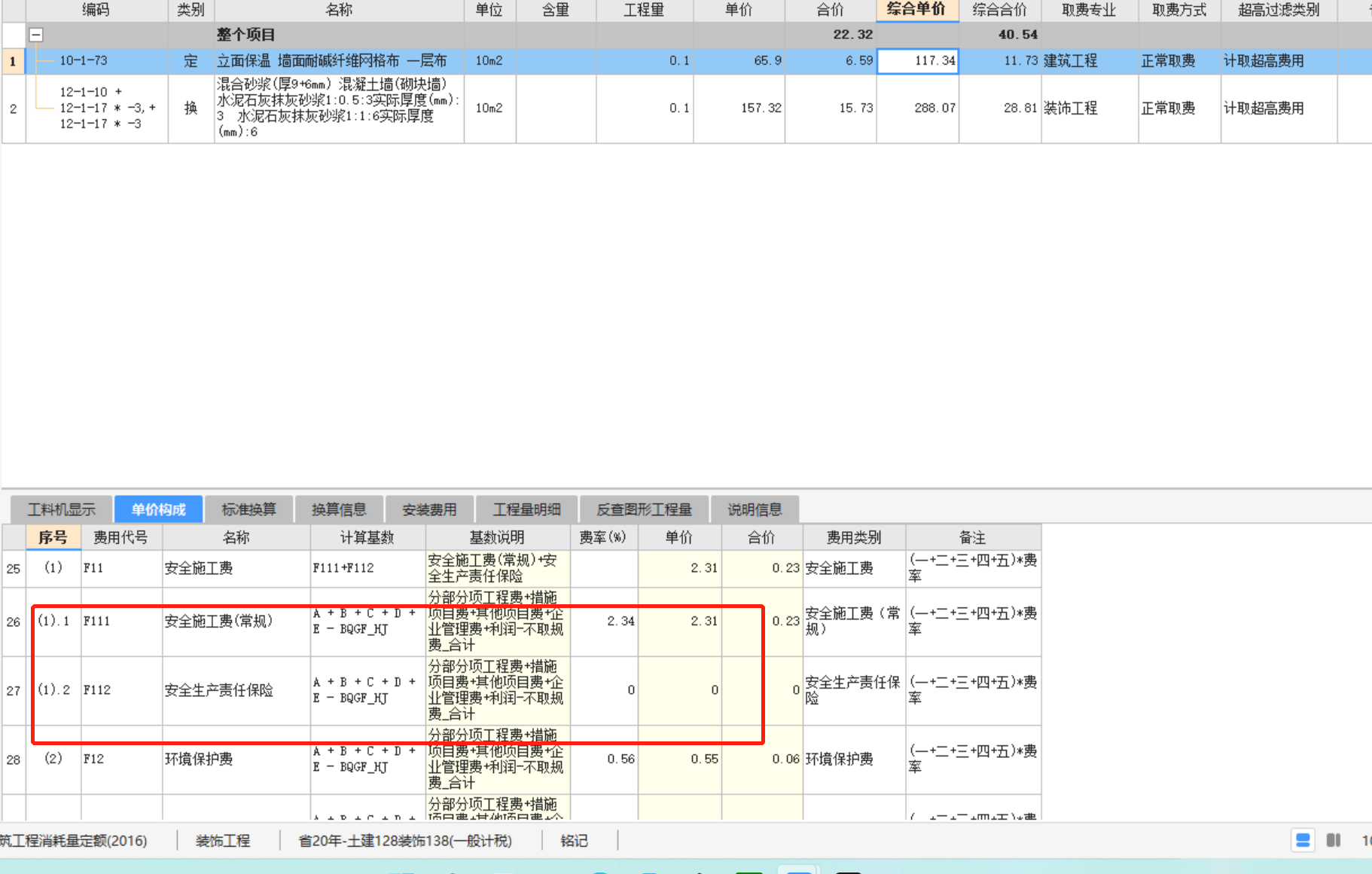Viewport: 1372px width, 874px height.
Task: Click the 安全施工费(常规) name cell
Action: click(236, 622)
